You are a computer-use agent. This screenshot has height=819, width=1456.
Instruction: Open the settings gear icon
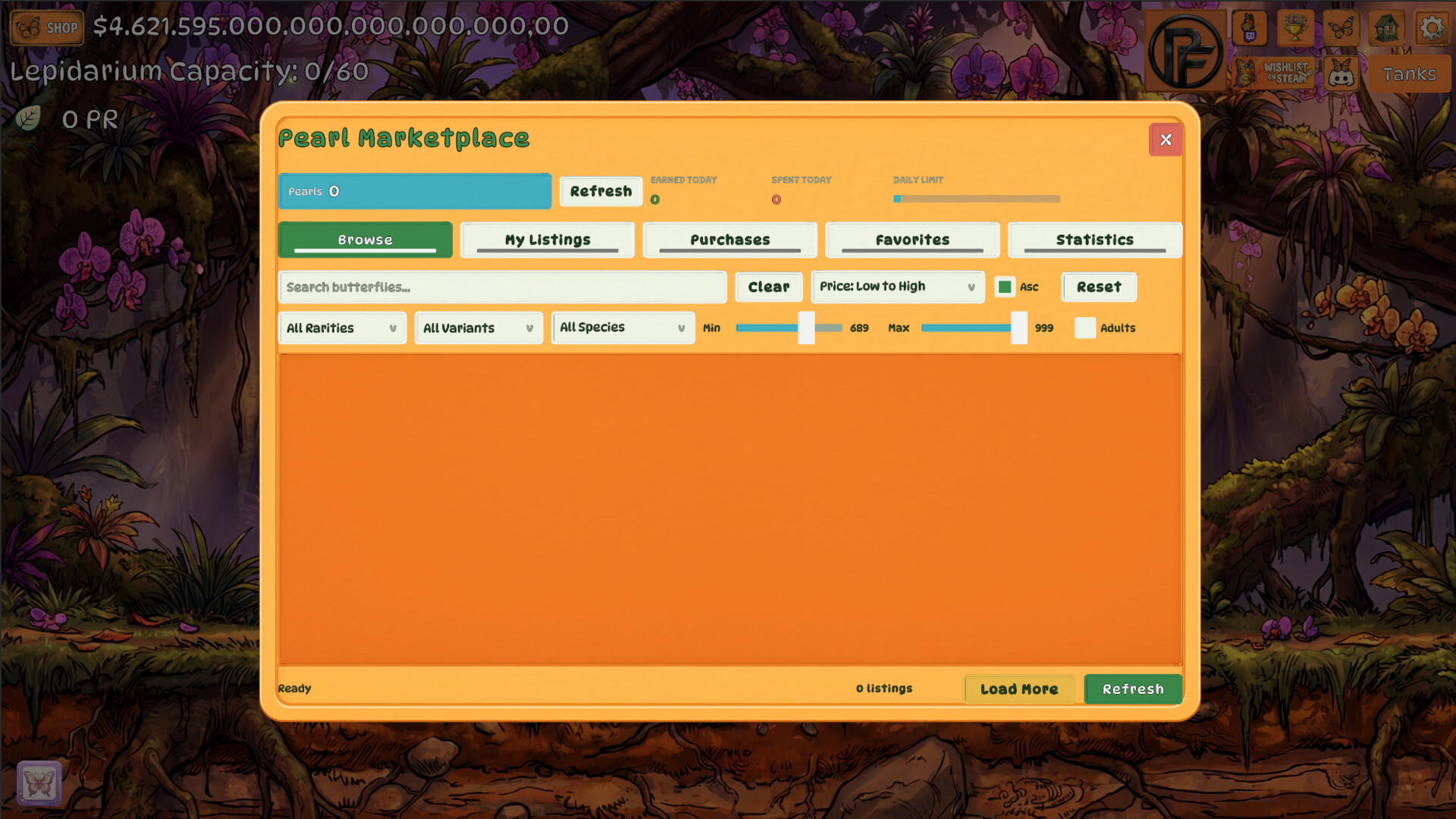pyautogui.click(x=1432, y=29)
